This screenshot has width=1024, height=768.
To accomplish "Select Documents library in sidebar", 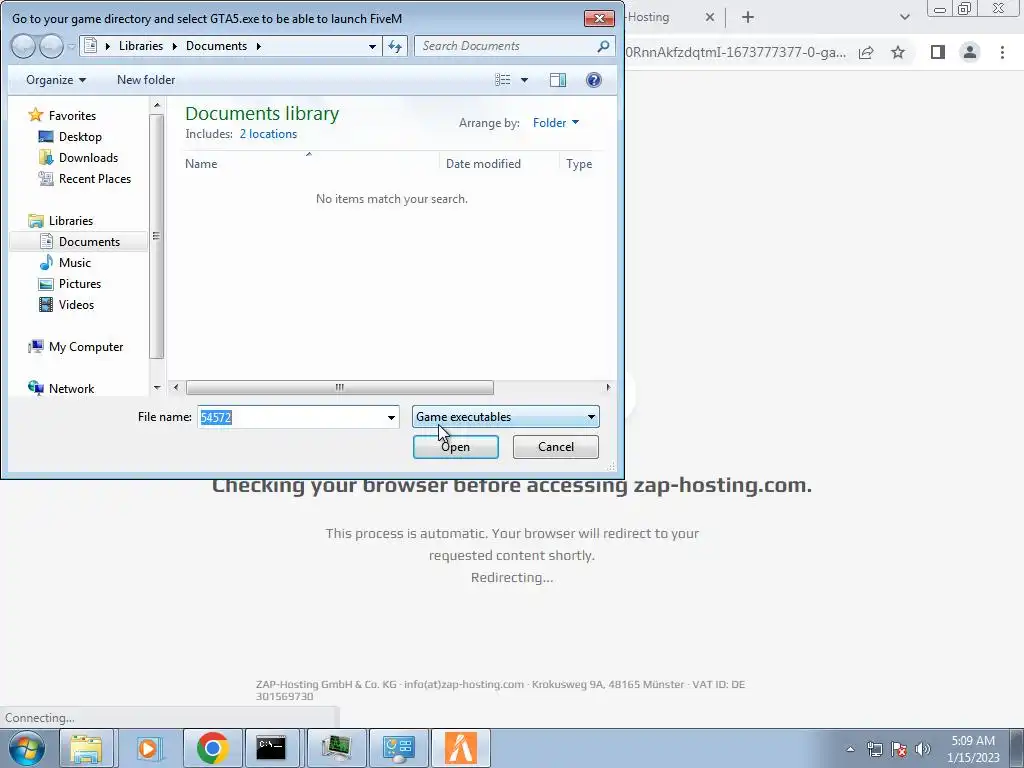I will tap(78, 242).
